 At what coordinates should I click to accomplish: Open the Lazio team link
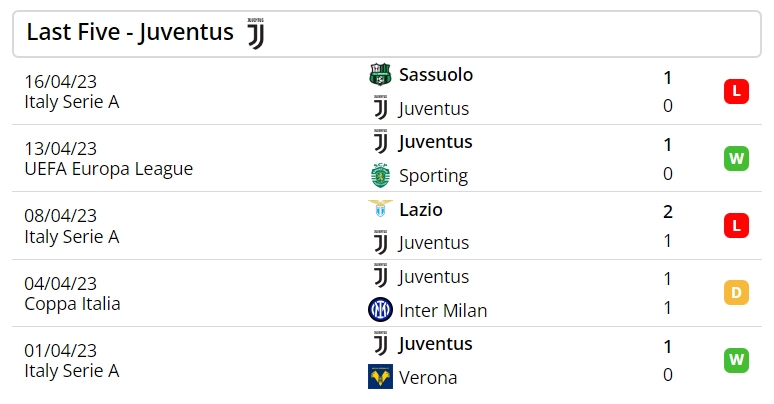(421, 209)
